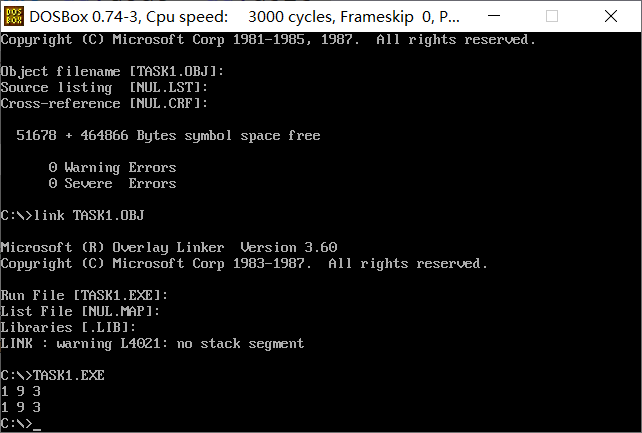The height and width of the screenshot is (433, 642).
Task: Click the '0 Severe Errors' text
Action: [x=112, y=183]
